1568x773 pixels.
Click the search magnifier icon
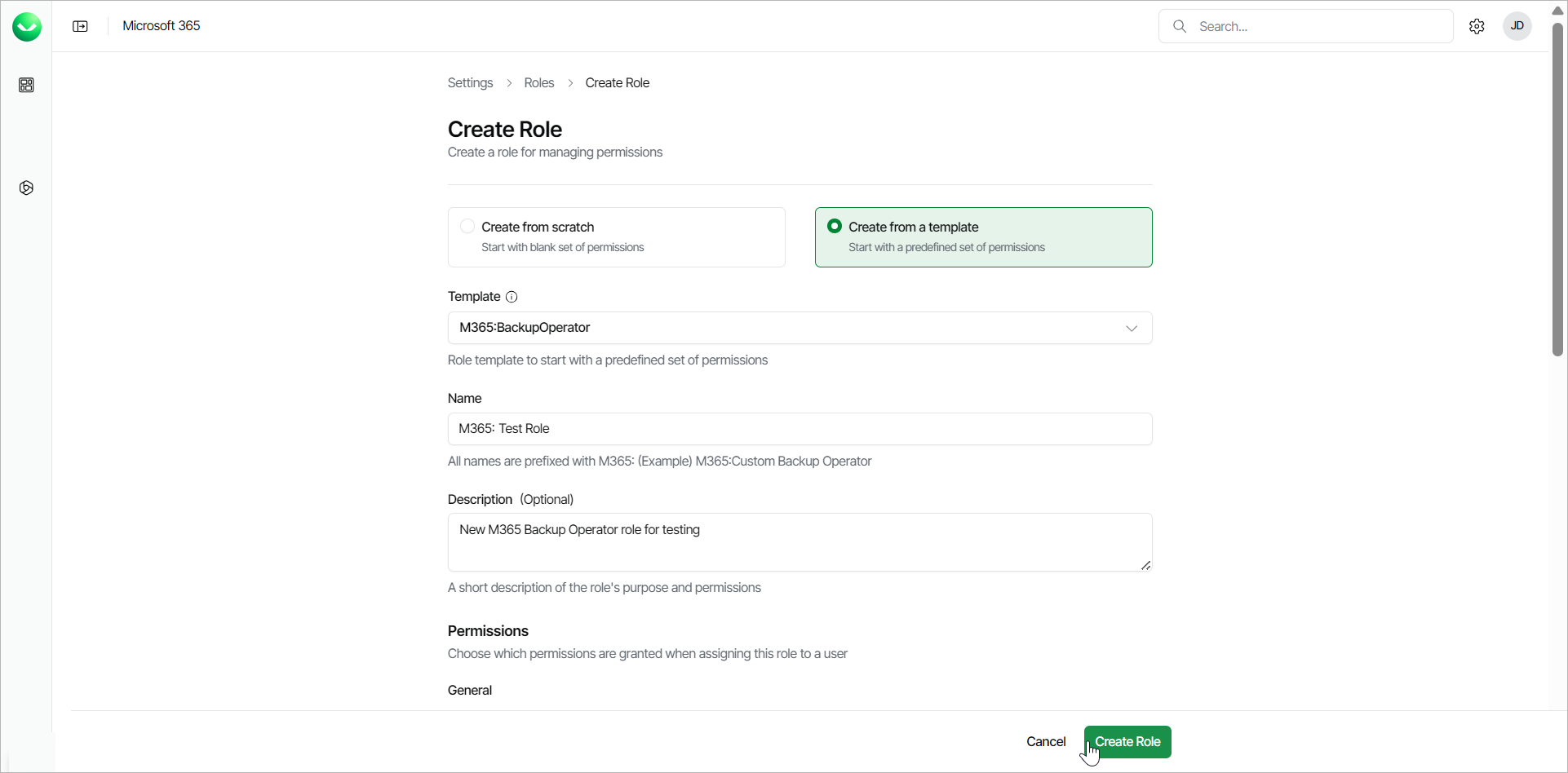click(1180, 26)
